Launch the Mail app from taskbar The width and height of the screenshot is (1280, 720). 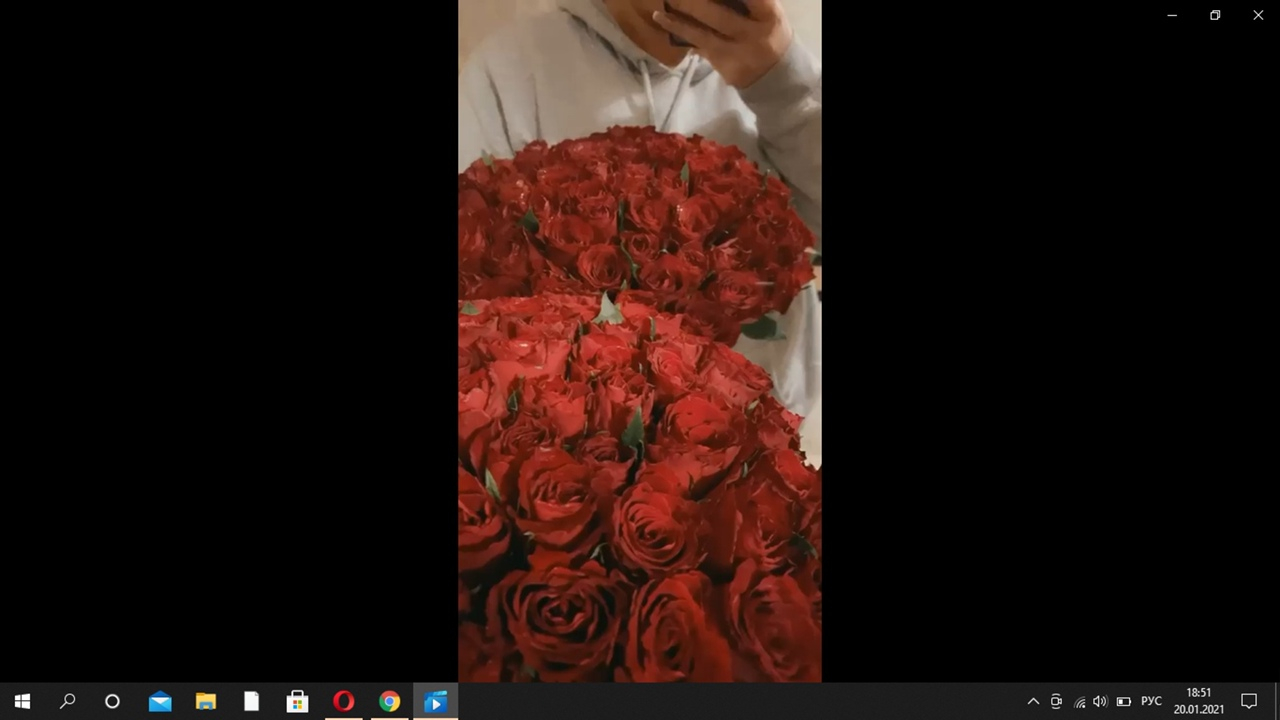(x=160, y=702)
